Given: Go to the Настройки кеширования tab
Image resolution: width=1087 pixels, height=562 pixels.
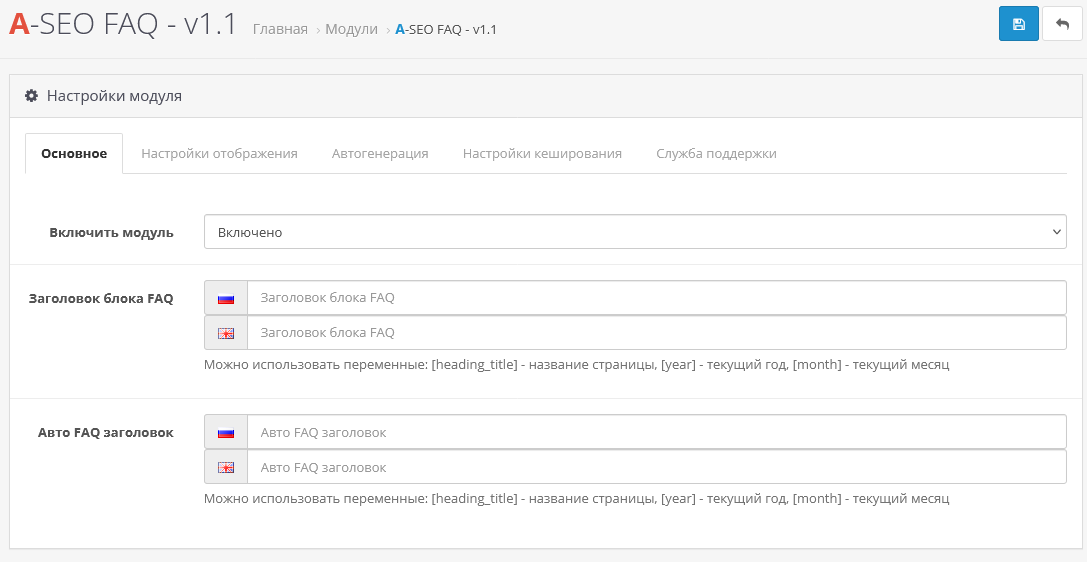Looking at the screenshot, I should (542, 154).
